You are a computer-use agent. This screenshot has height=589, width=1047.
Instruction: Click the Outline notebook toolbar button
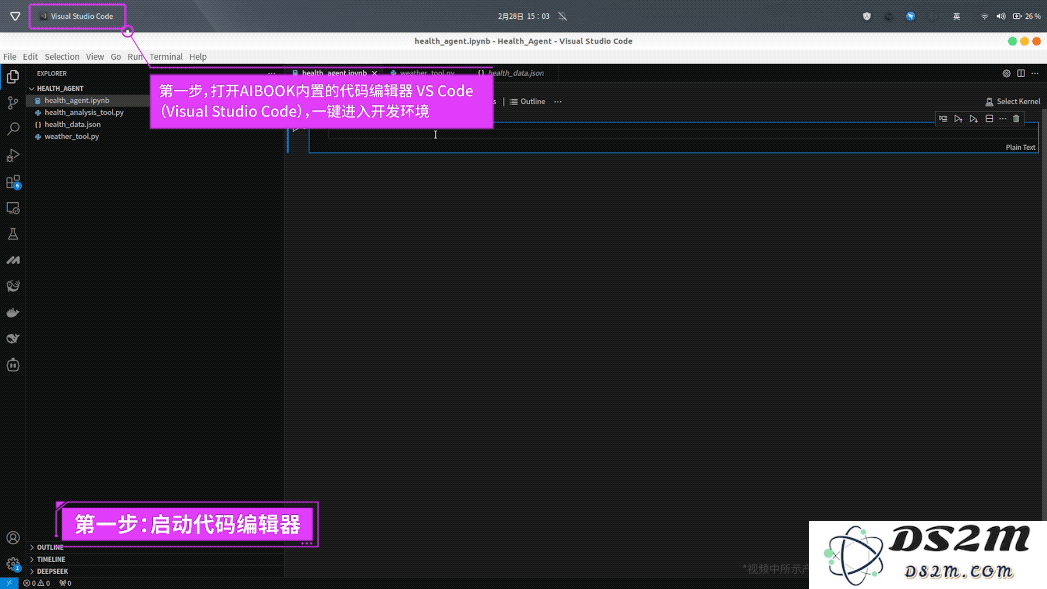tap(528, 102)
